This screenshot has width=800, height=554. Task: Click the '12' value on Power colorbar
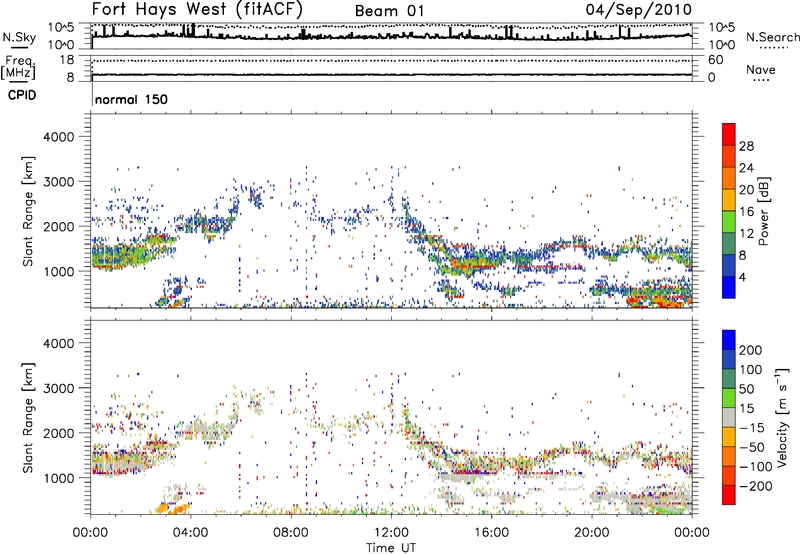pyautogui.click(x=746, y=234)
